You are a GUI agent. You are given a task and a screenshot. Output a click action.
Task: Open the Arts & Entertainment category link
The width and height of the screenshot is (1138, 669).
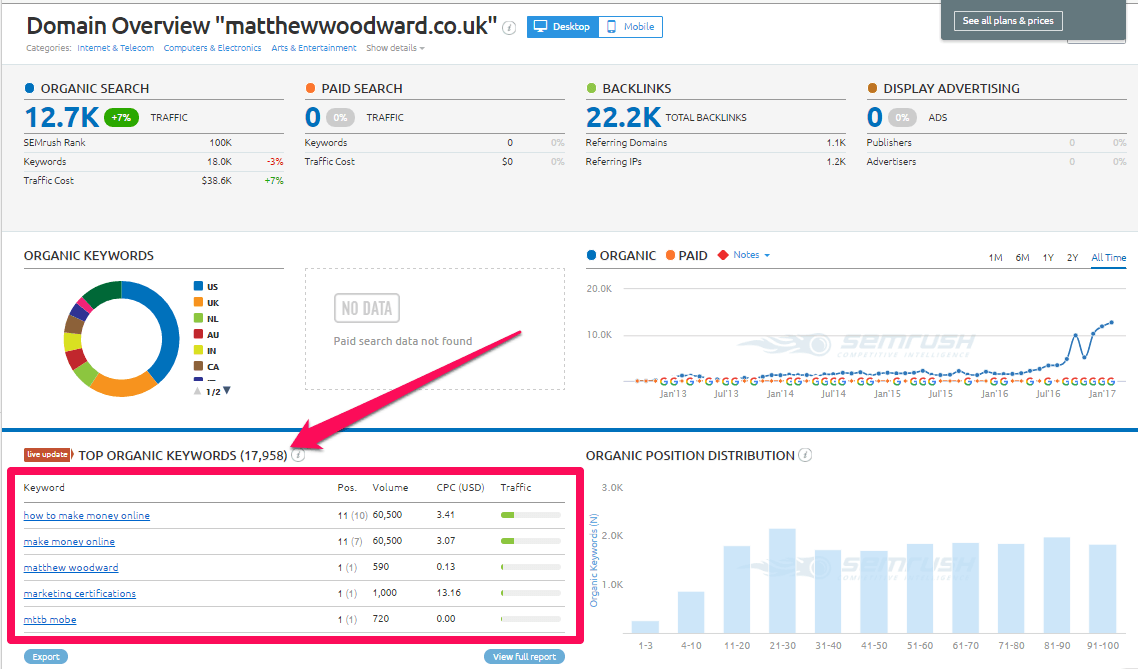point(314,48)
